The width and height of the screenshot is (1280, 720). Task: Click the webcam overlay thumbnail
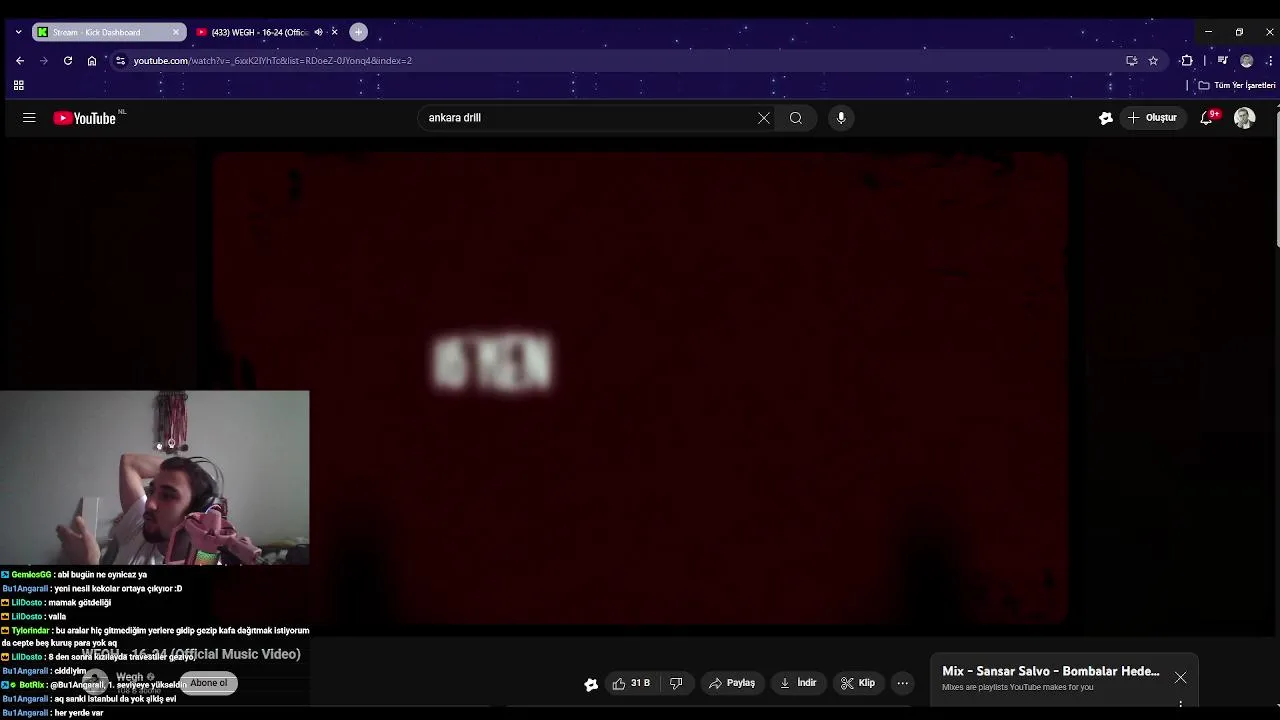pyautogui.click(x=155, y=478)
